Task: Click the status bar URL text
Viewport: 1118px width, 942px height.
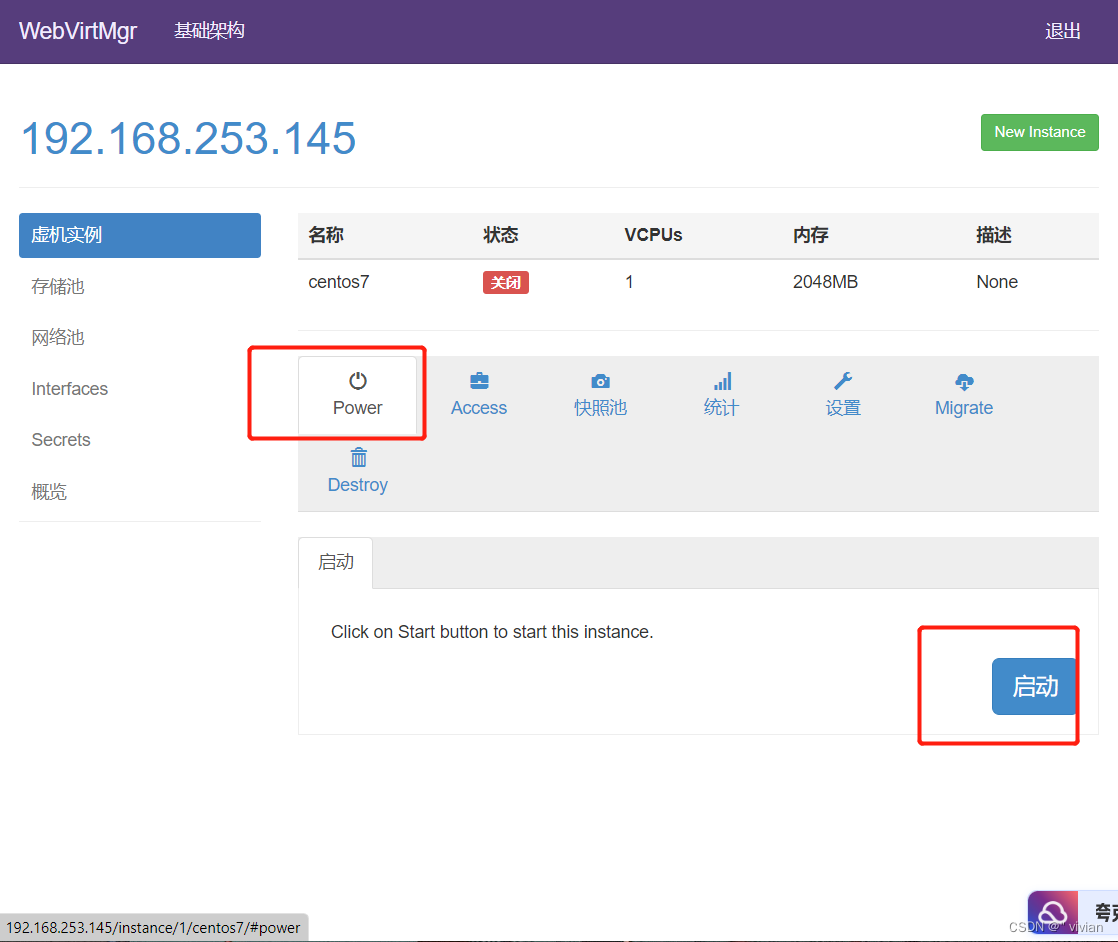Action: [153, 928]
